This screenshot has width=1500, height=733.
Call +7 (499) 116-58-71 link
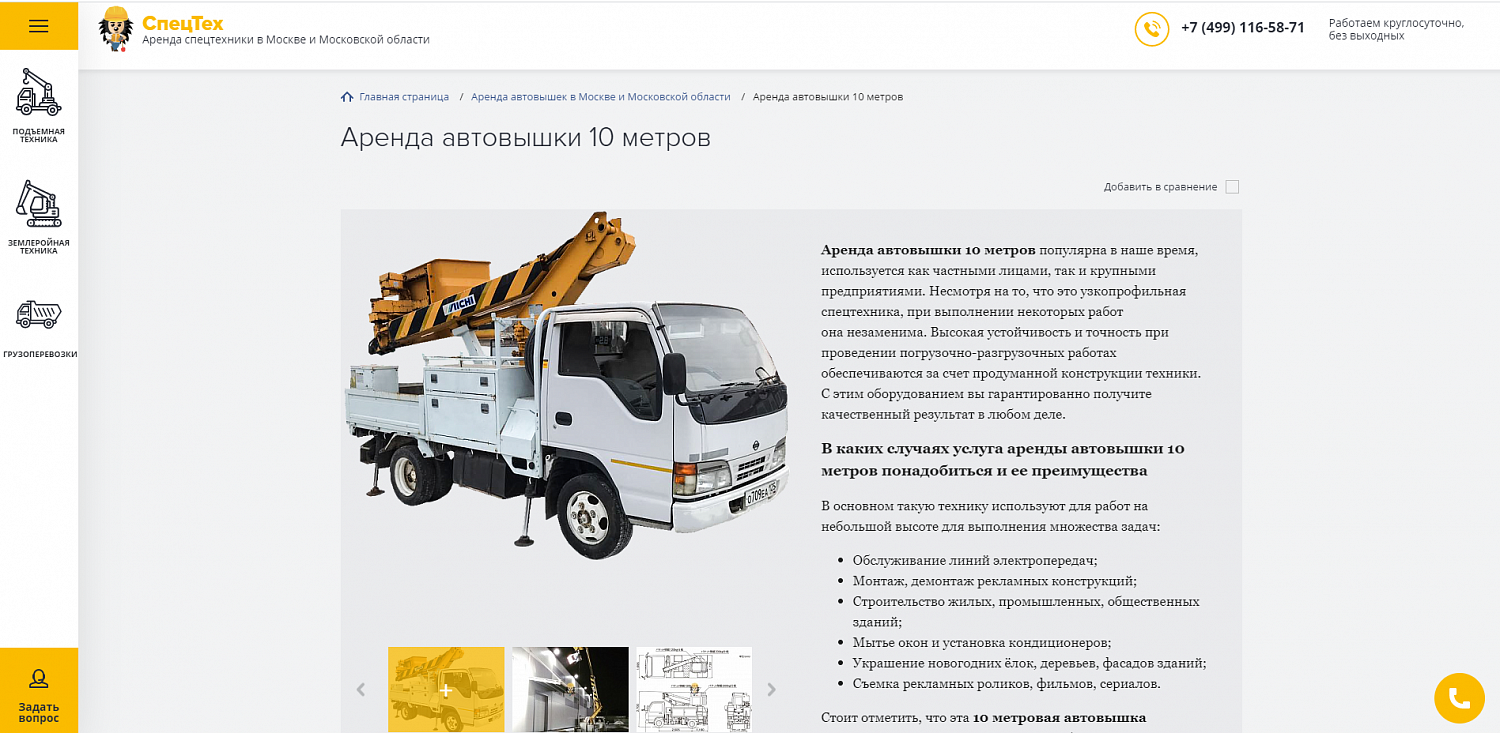click(1243, 28)
